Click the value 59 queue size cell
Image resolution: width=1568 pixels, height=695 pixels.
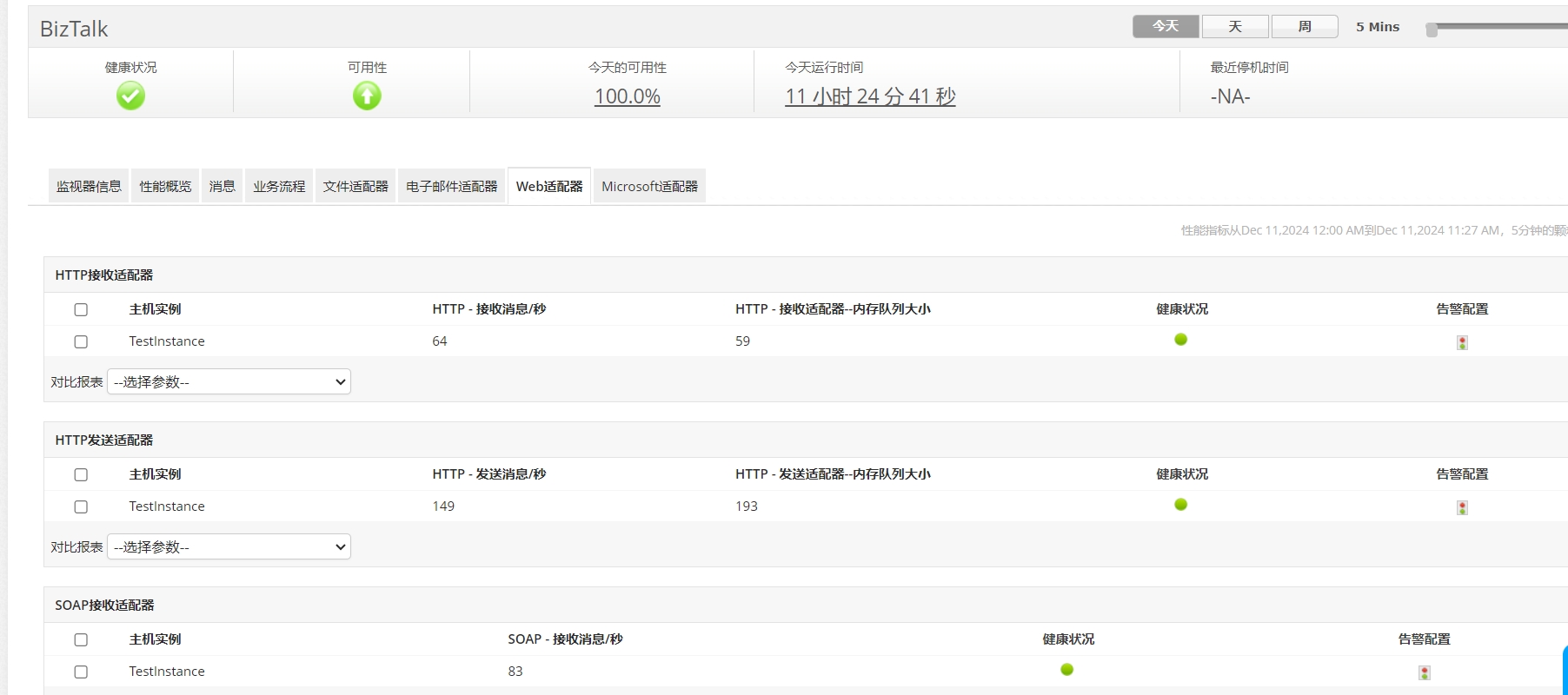tap(742, 341)
